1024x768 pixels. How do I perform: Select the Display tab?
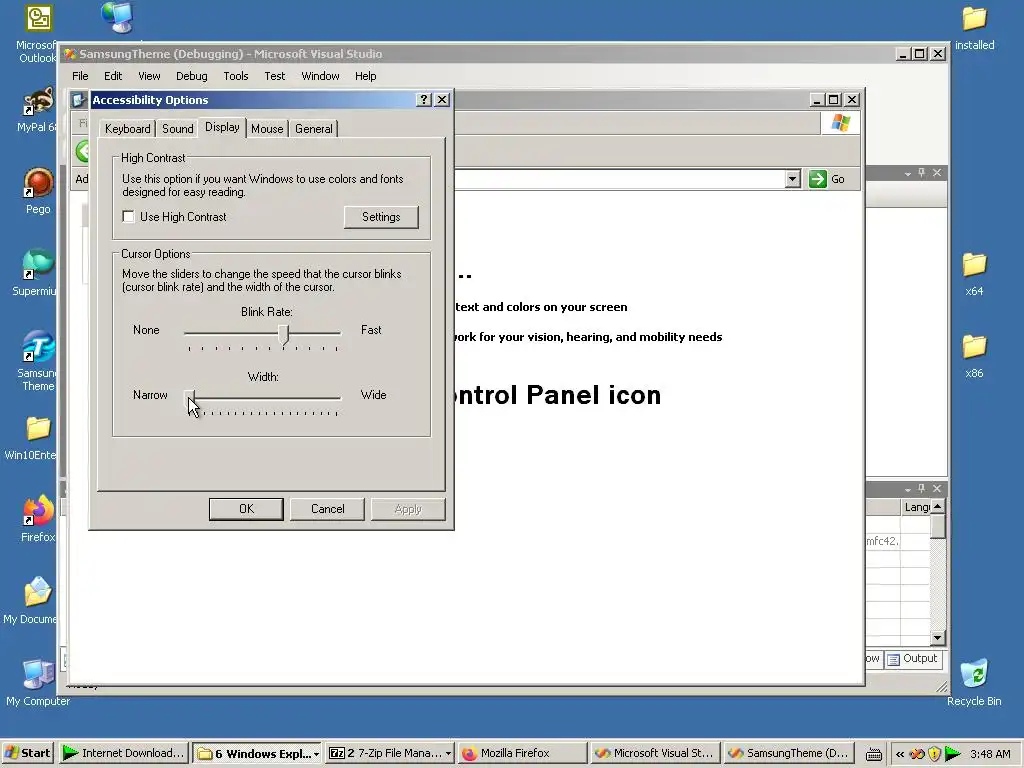tap(222, 127)
